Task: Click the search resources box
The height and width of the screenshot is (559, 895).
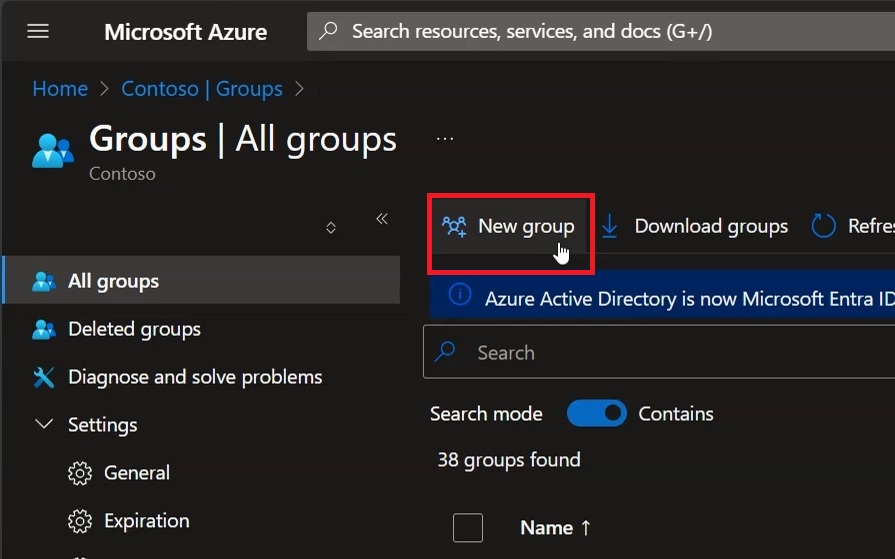Action: pyautogui.click(x=600, y=31)
